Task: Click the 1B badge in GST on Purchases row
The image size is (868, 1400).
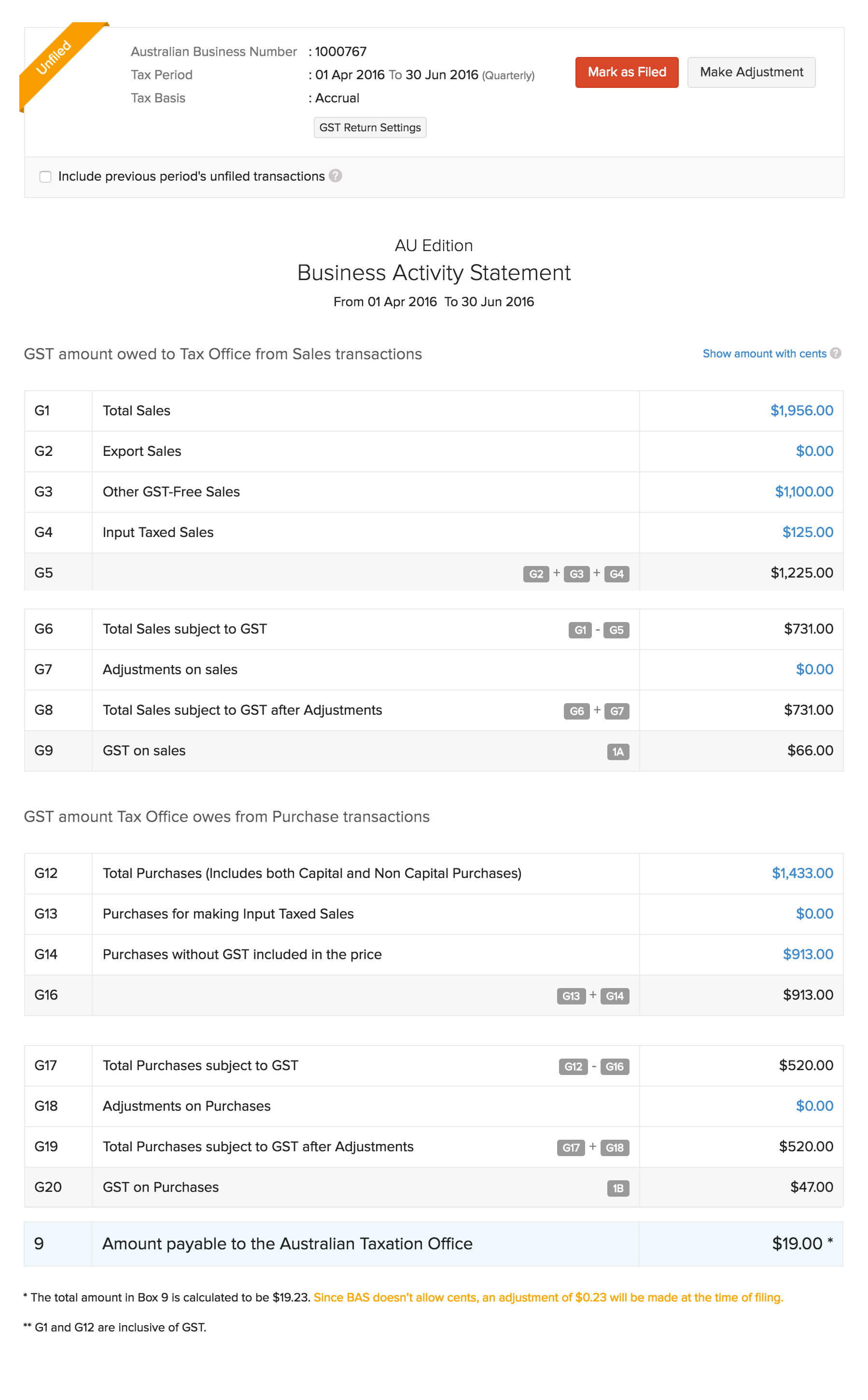Action: click(618, 1188)
